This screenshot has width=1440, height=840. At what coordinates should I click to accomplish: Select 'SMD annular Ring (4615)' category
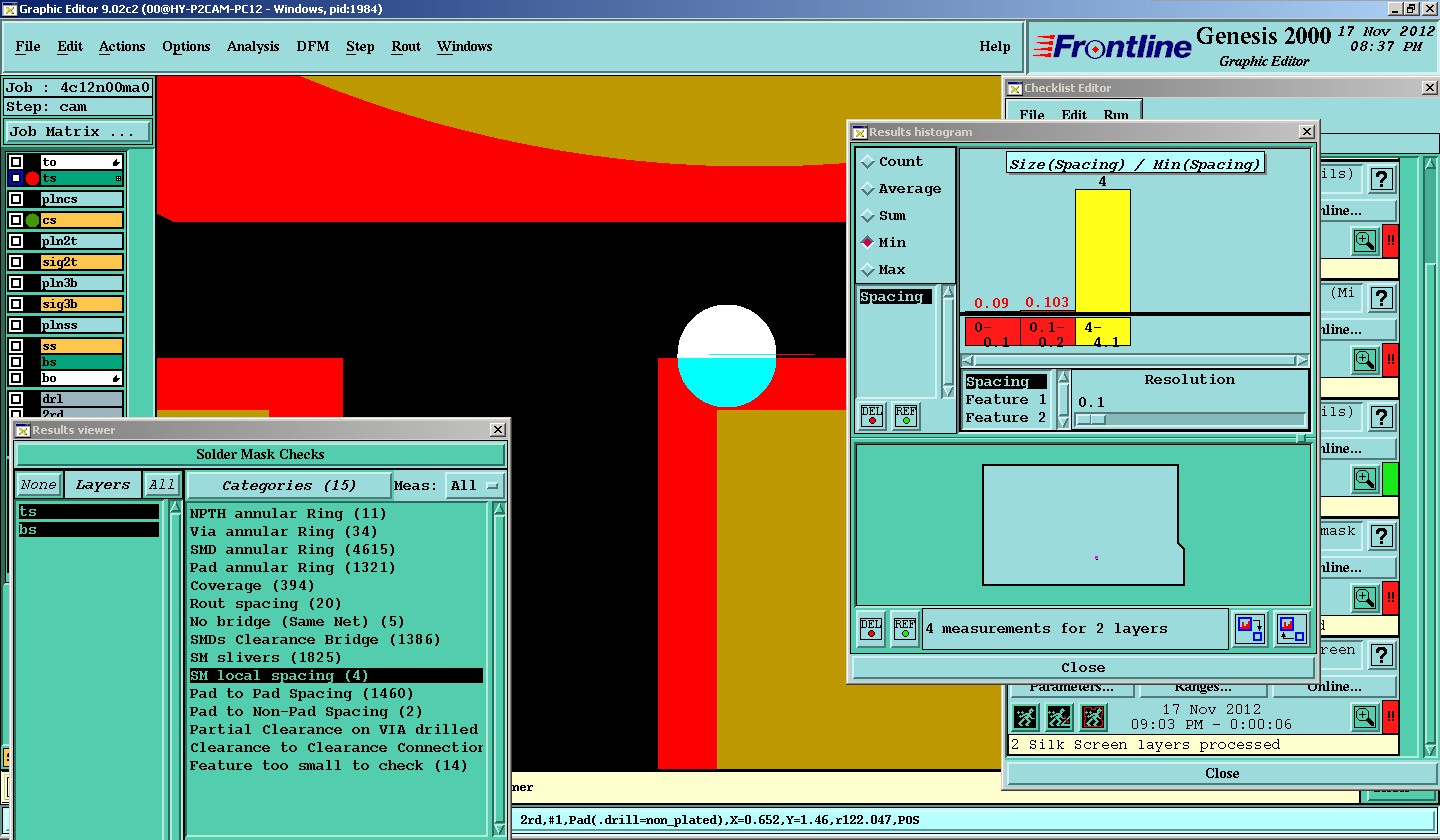[293, 550]
